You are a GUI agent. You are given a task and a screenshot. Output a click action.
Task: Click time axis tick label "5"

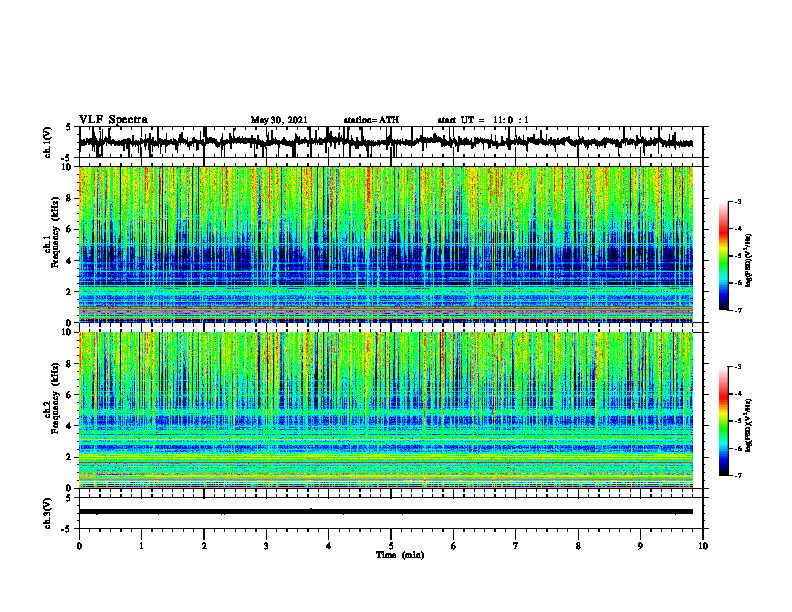[391, 546]
